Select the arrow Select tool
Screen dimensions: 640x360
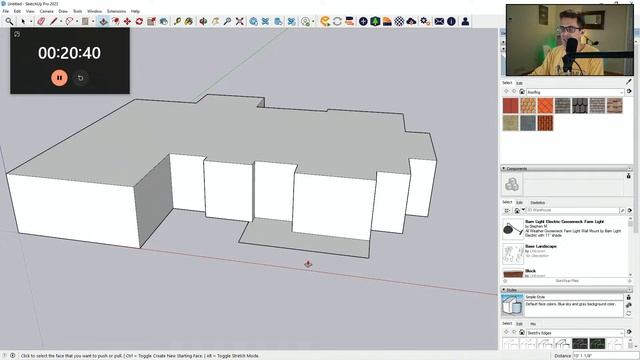(x=23, y=21)
